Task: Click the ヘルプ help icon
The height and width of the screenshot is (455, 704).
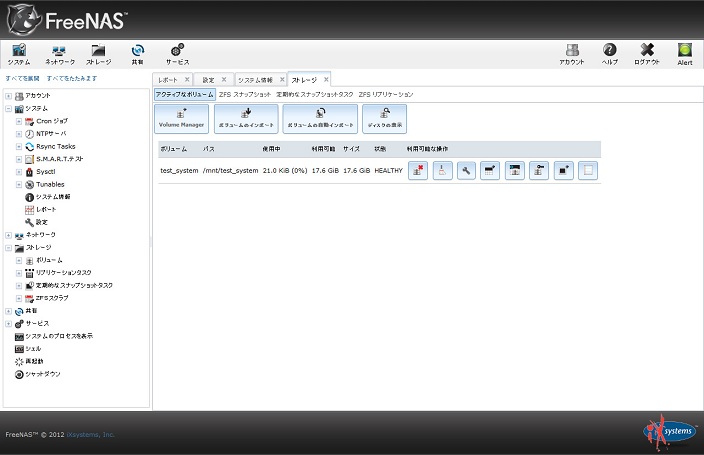Action: click(609, 54)
